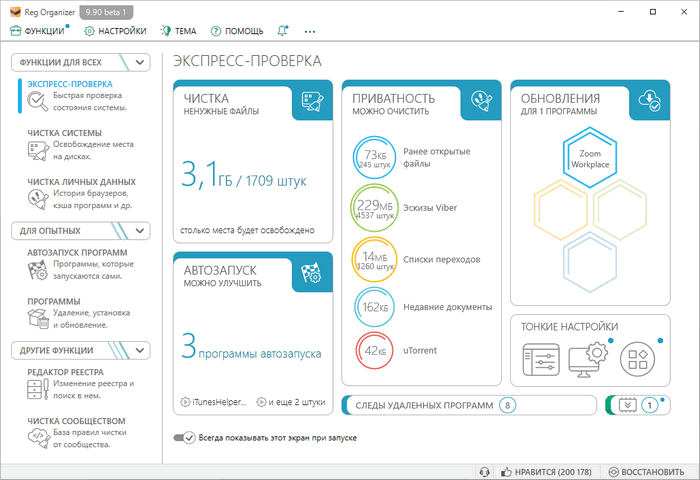700x480 pixels.
Task: Click the НРАВИТСЯ (200 178) button
Action: pos(546,472)
